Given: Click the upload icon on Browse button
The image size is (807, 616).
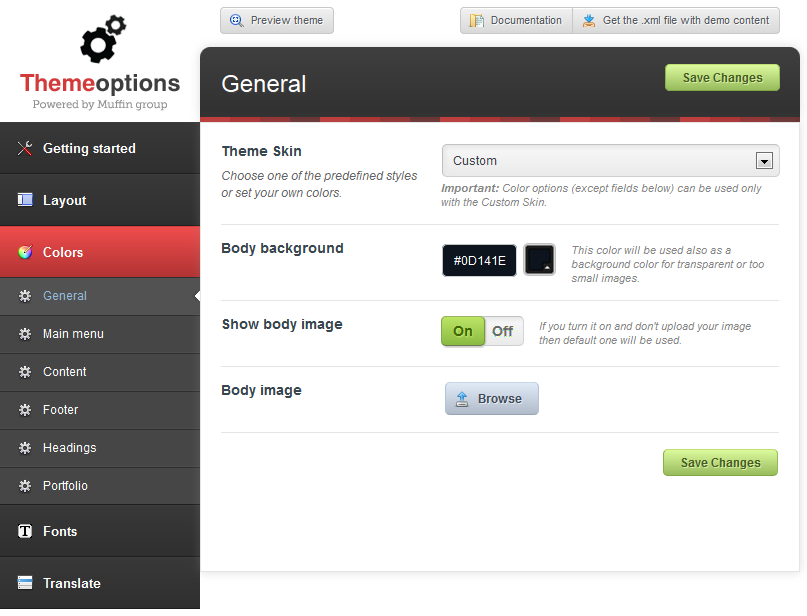Looking at the screenshot, I should click(462, 399).
